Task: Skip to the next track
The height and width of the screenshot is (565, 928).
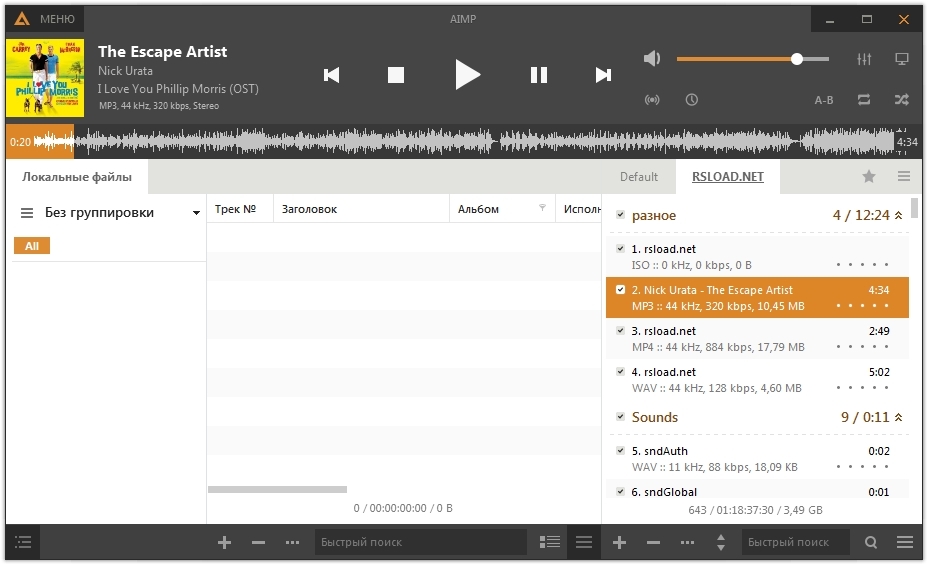Action: pyautogui.click(x=603, y=75)
